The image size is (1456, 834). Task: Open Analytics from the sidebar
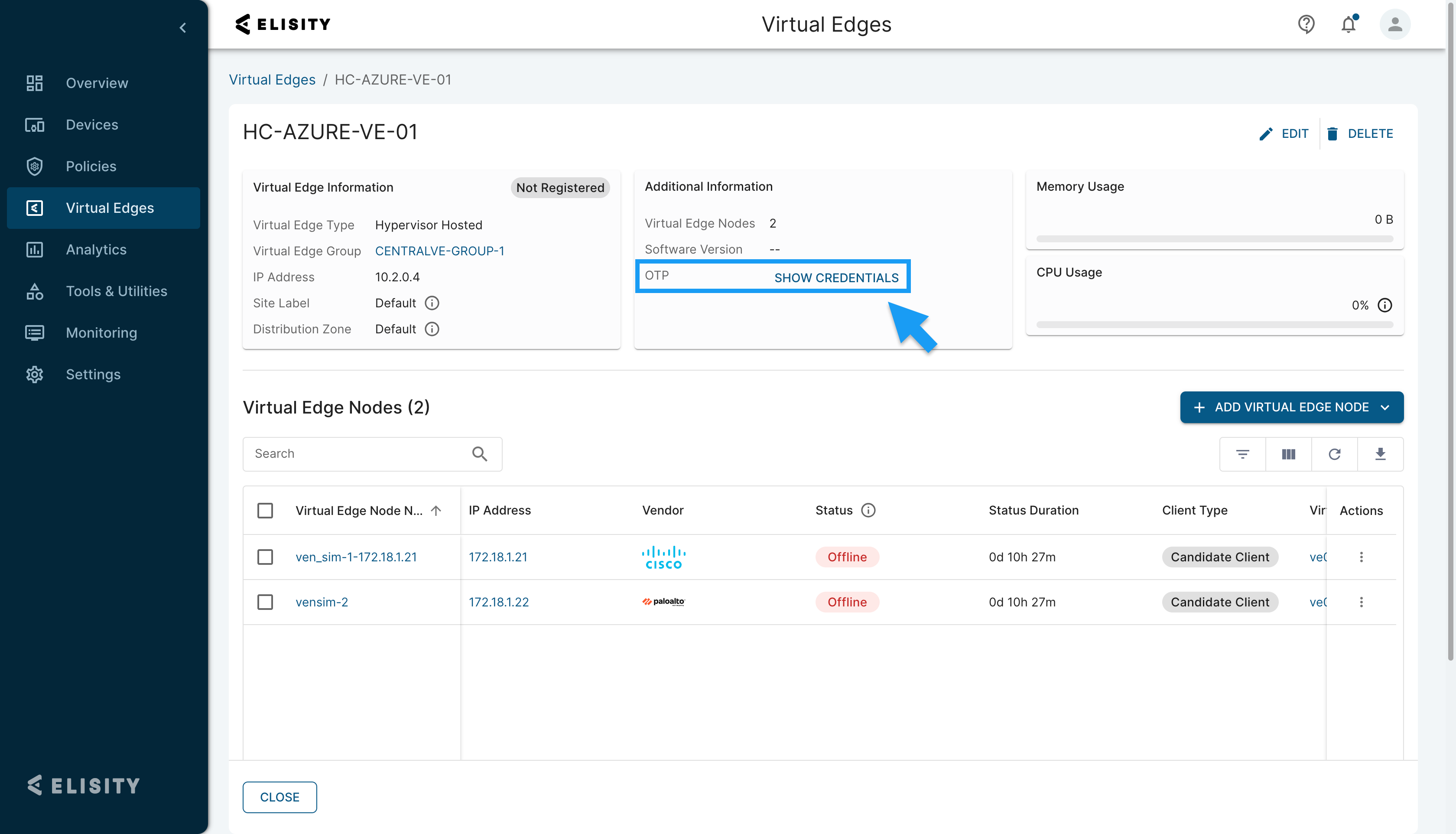tap(96, 250)
